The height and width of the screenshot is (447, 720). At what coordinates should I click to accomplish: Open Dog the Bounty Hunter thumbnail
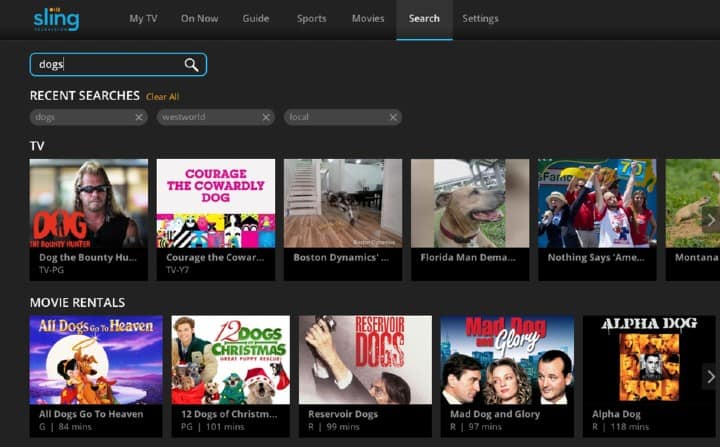point(89,204)
